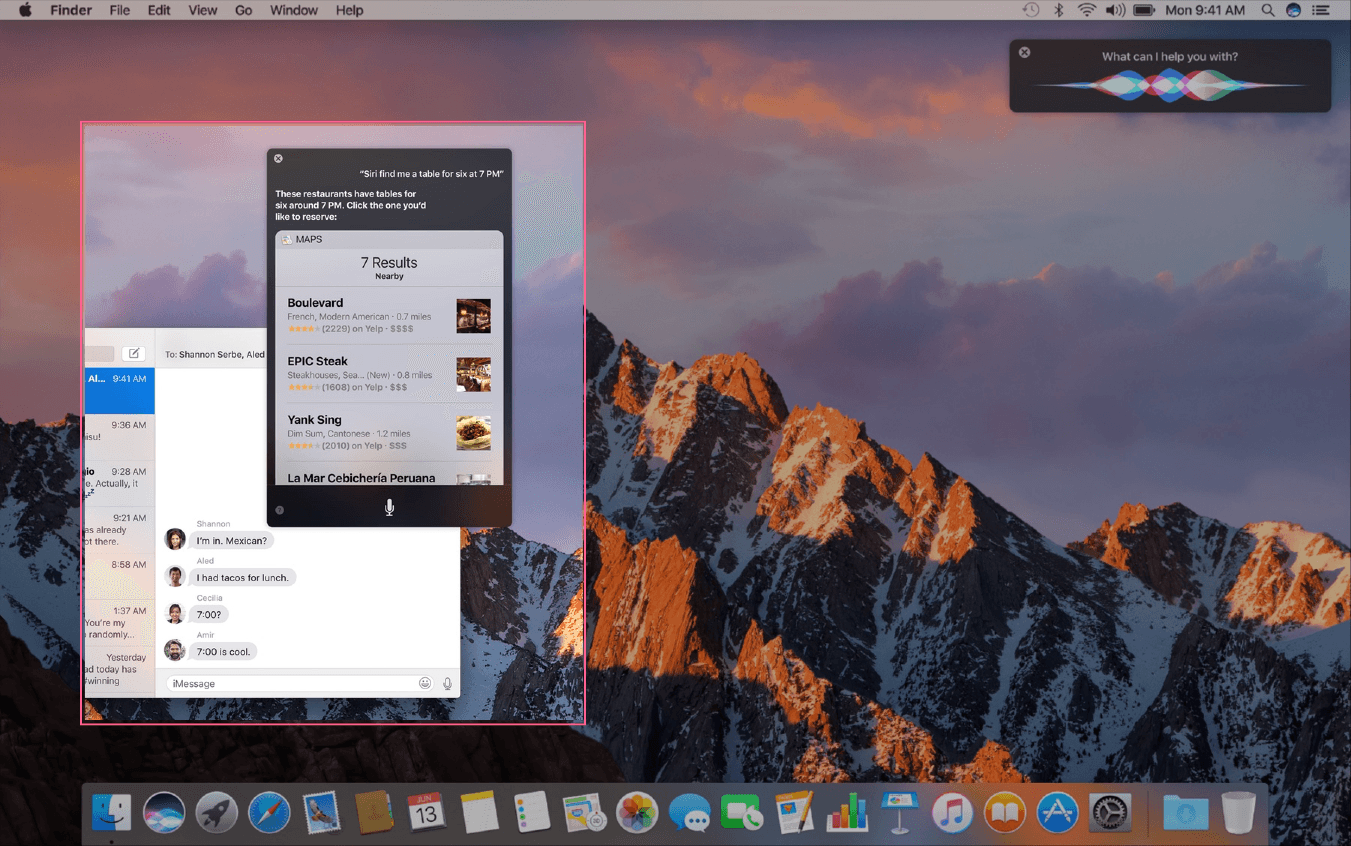Viewport: 1351px width, 846px height.
Task: Open Mail stamp icon in dock
Action: pos(321,812)
